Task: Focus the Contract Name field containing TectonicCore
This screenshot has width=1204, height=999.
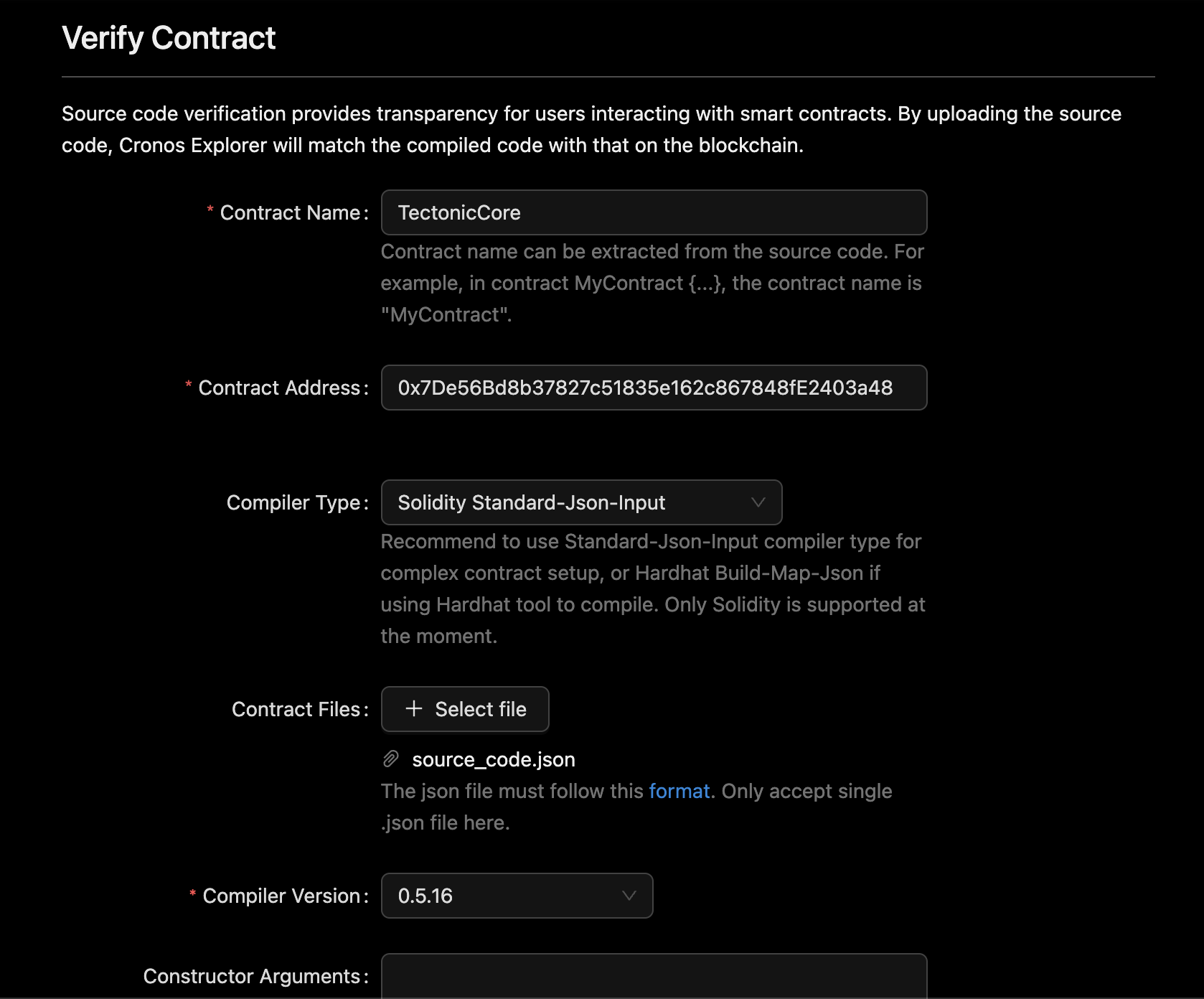Action: tap(654, 212)
